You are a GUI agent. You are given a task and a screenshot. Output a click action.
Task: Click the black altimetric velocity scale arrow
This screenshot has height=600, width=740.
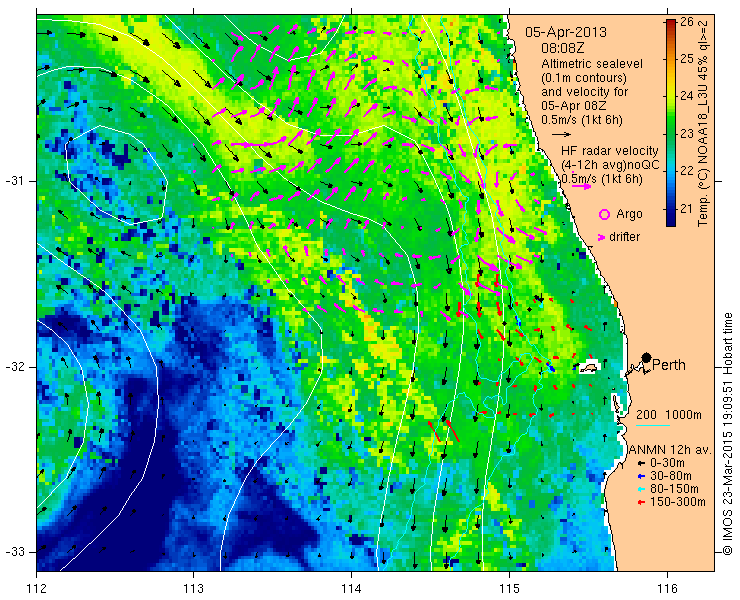pyautogui.click(x=561, y=135)
